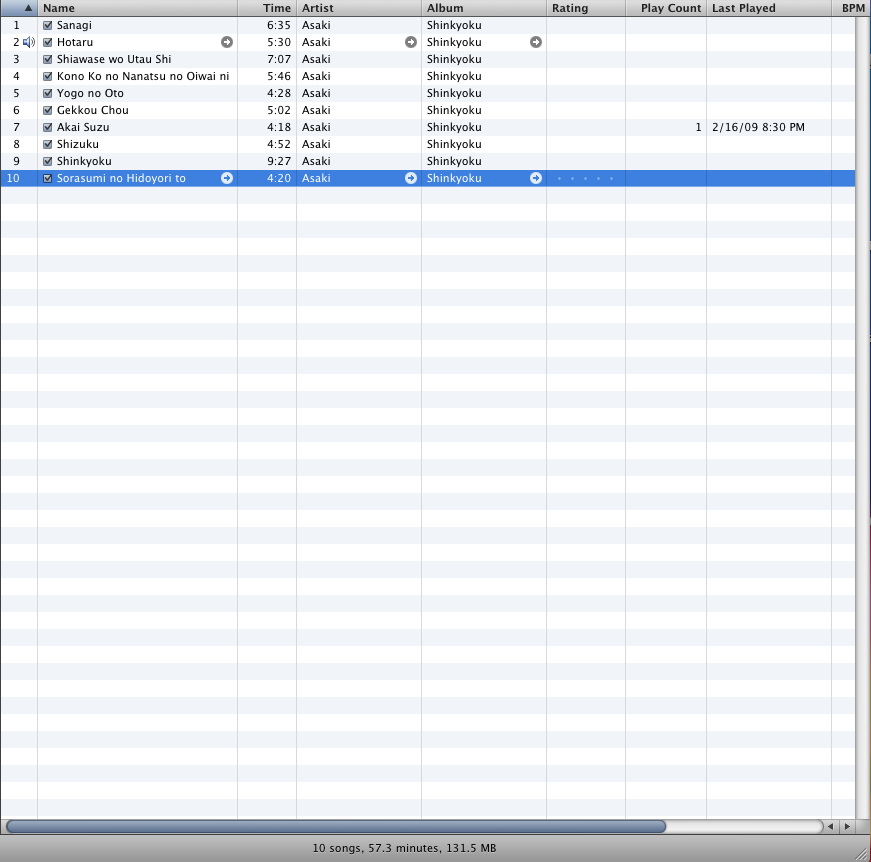Image resolution: width=871 pixels, height=862 pixels.
Task: Uncheck the Sorasumi no Hidoyori to checkbox
Action: click(48, 178)
